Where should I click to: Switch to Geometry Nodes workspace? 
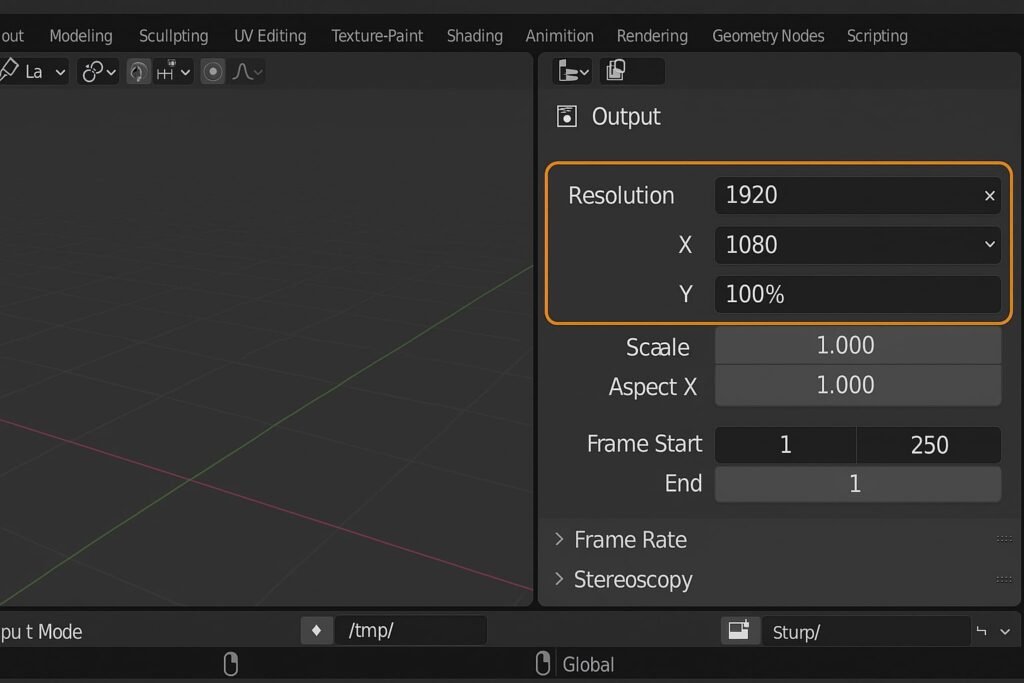tap(768, 36)
